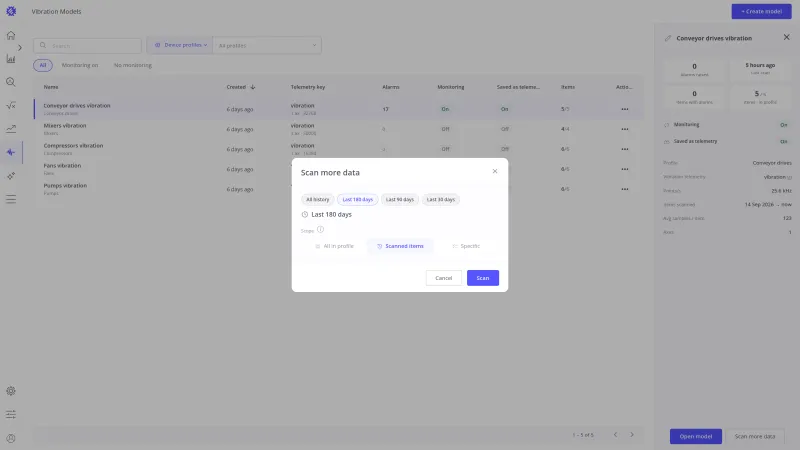Screen dimensions: 800x450
Task: Open actions menu for Fans vibration row
Action: click(624, 169)
